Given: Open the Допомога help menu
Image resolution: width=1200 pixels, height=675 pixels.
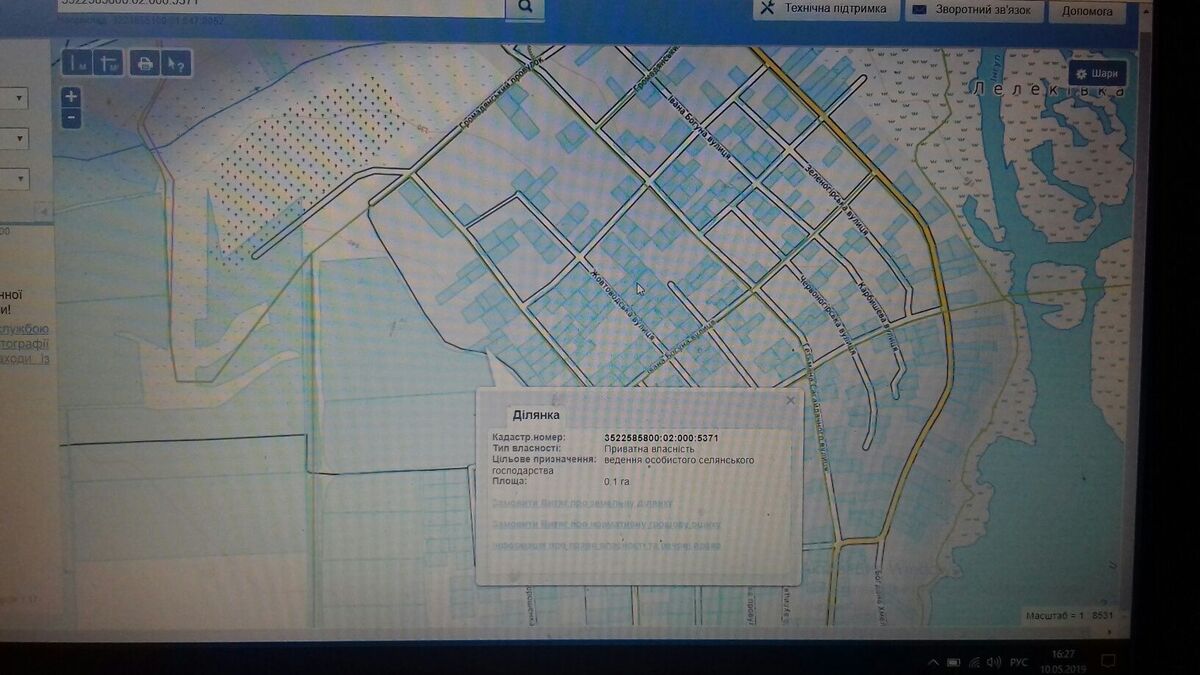Looking at the screenshot, I should (1086, 11).
